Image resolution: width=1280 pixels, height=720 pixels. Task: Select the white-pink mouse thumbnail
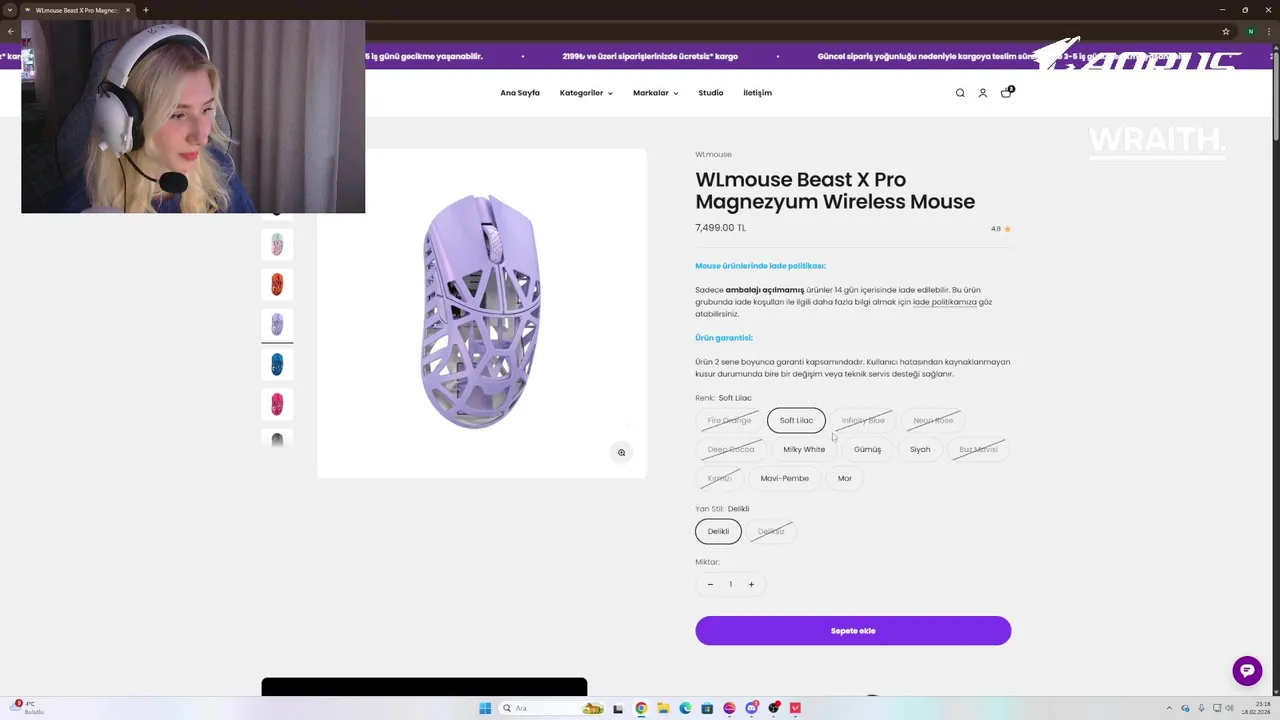point(277,244)
